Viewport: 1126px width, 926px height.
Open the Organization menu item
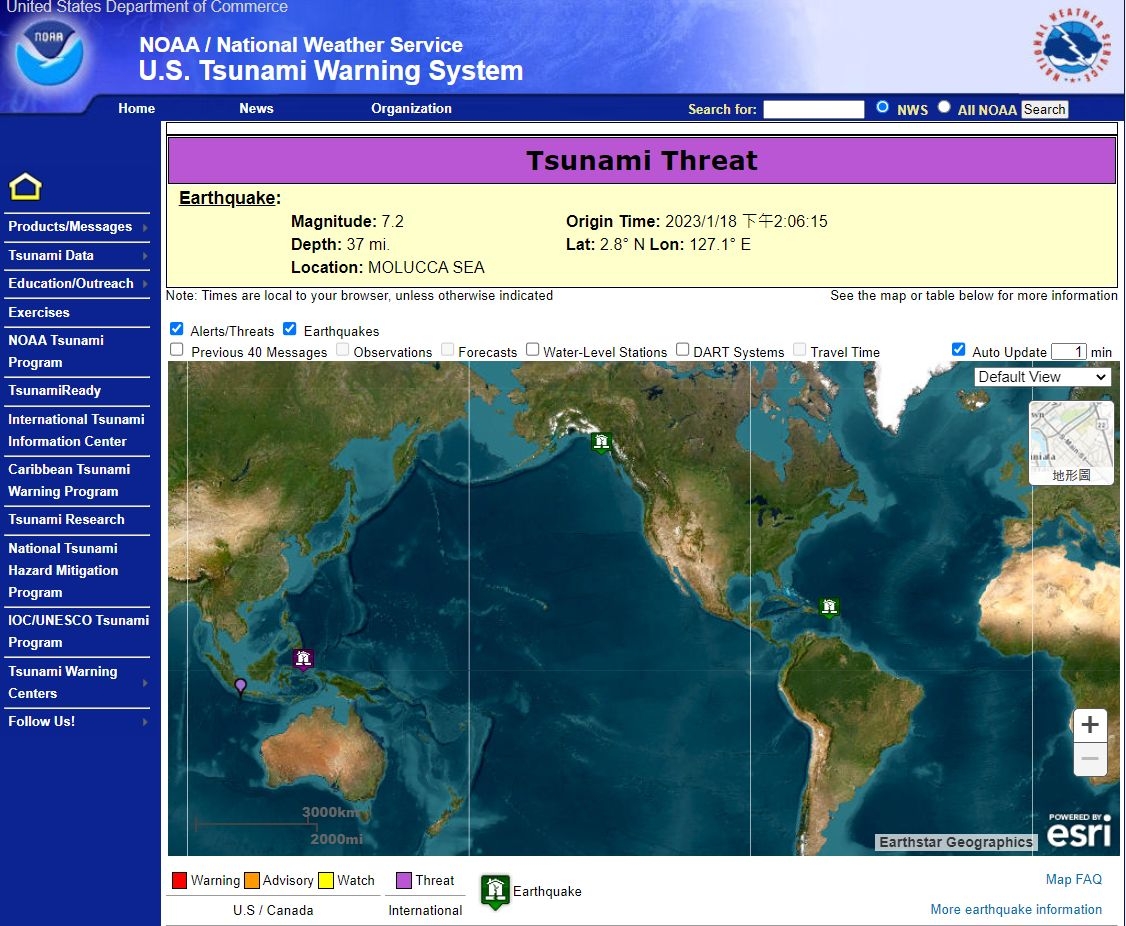[411, 108]
